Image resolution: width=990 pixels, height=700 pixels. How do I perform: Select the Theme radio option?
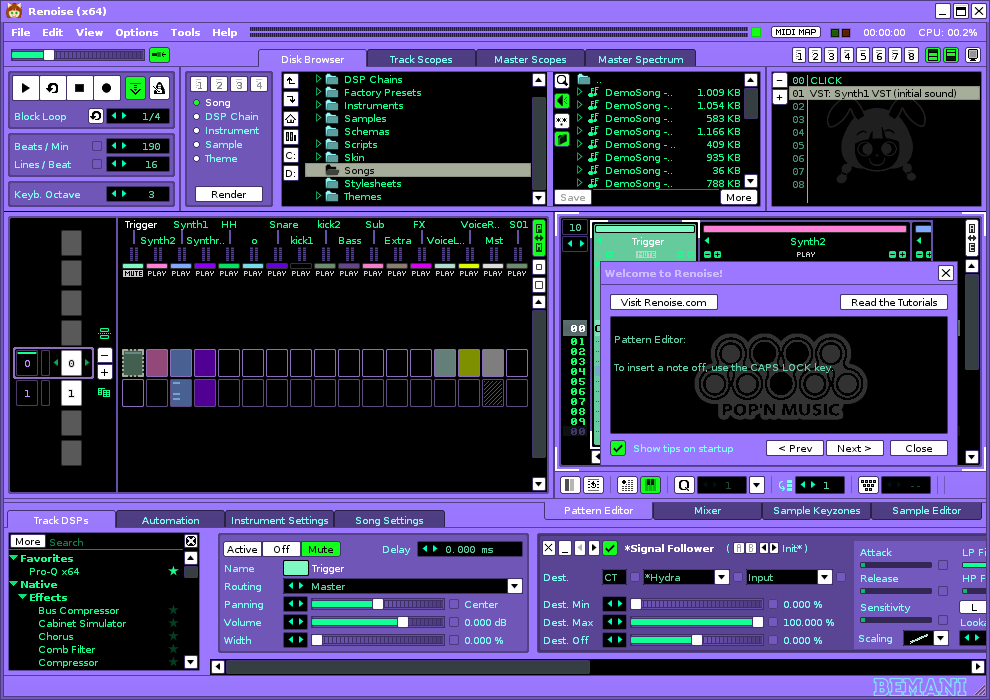point(197,158)
